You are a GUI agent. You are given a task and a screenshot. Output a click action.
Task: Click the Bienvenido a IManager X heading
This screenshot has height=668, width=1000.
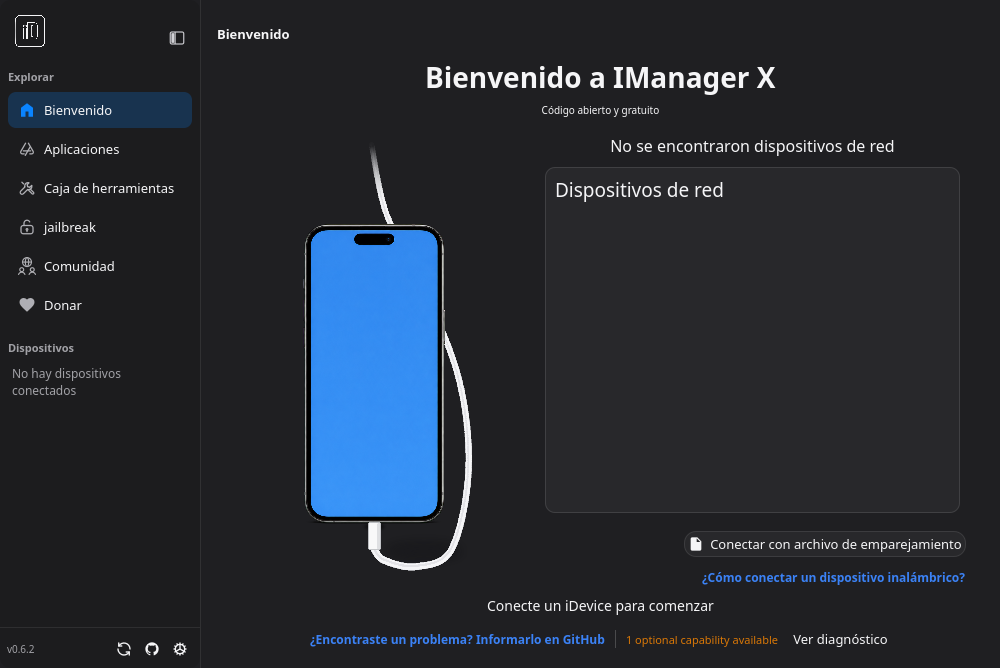click(x=600, y=78)
